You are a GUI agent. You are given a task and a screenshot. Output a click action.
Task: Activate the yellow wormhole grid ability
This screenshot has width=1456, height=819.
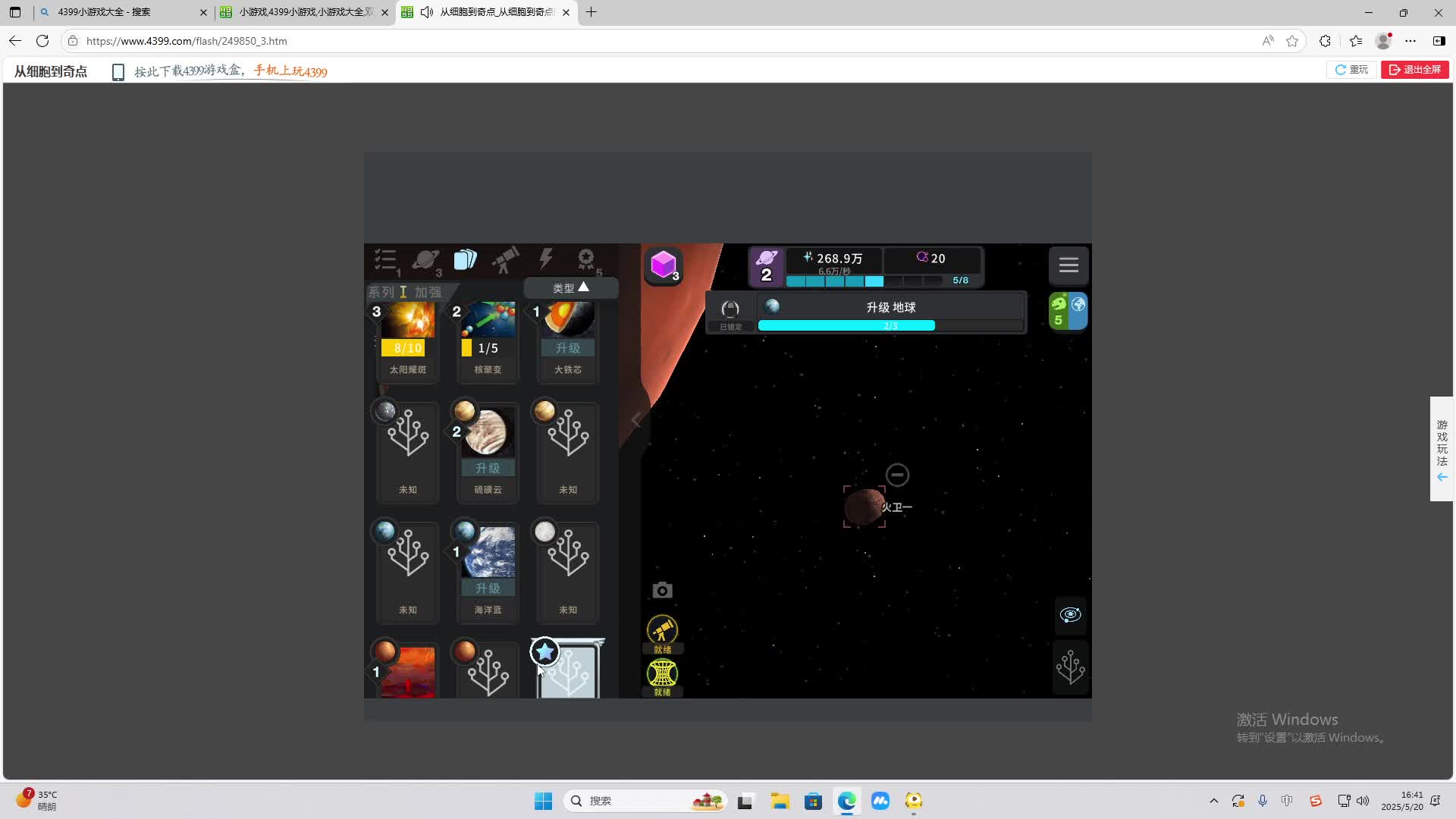(662, 673)
